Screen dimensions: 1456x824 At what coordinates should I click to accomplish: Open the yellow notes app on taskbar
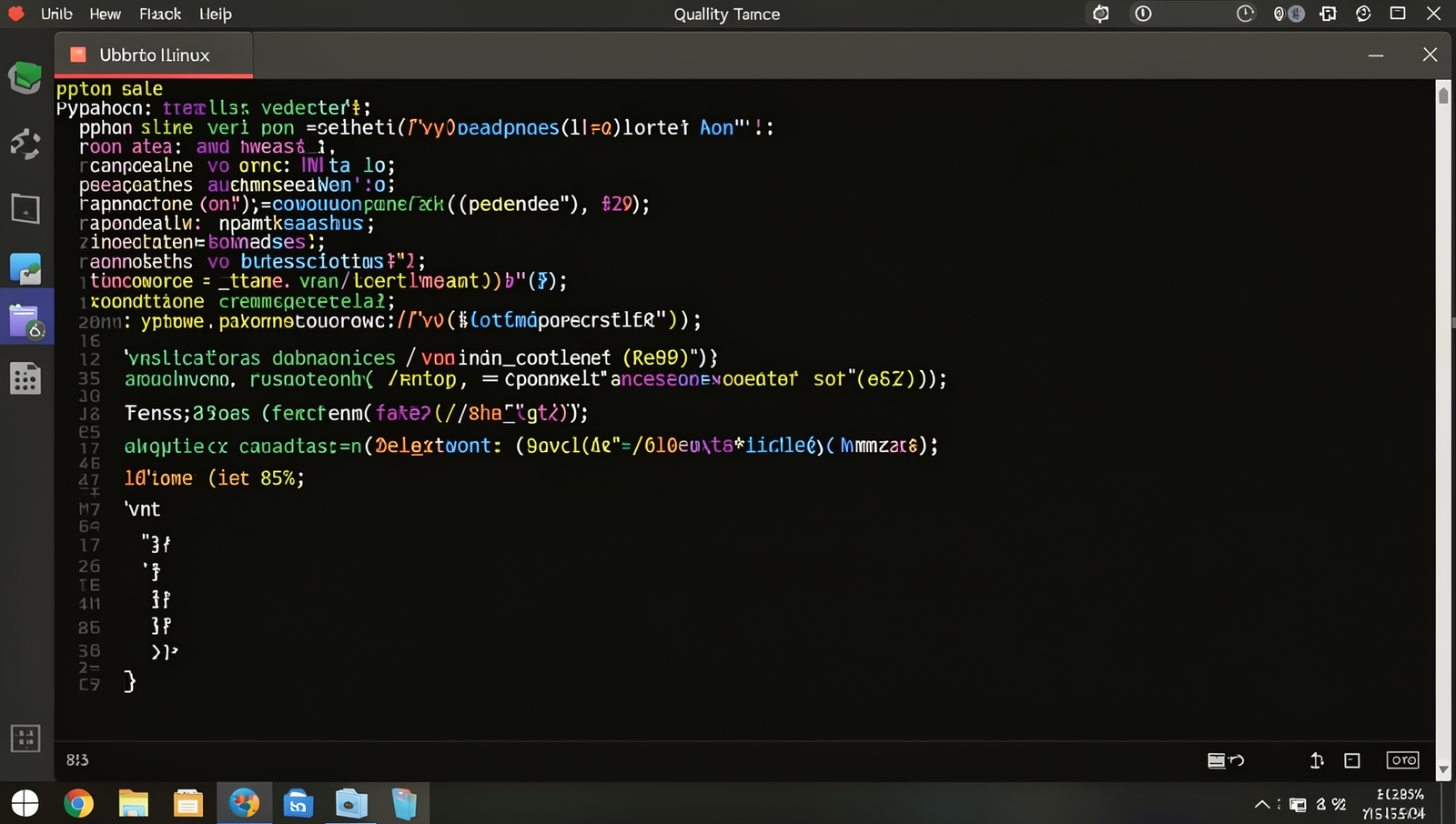pos(187,803)
